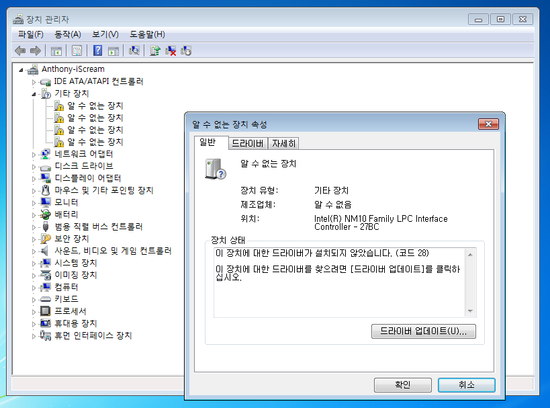This screenshot has width=550, height=408.
Task: Open the 도움말(H) menu
Action: [x=147, y=34]
